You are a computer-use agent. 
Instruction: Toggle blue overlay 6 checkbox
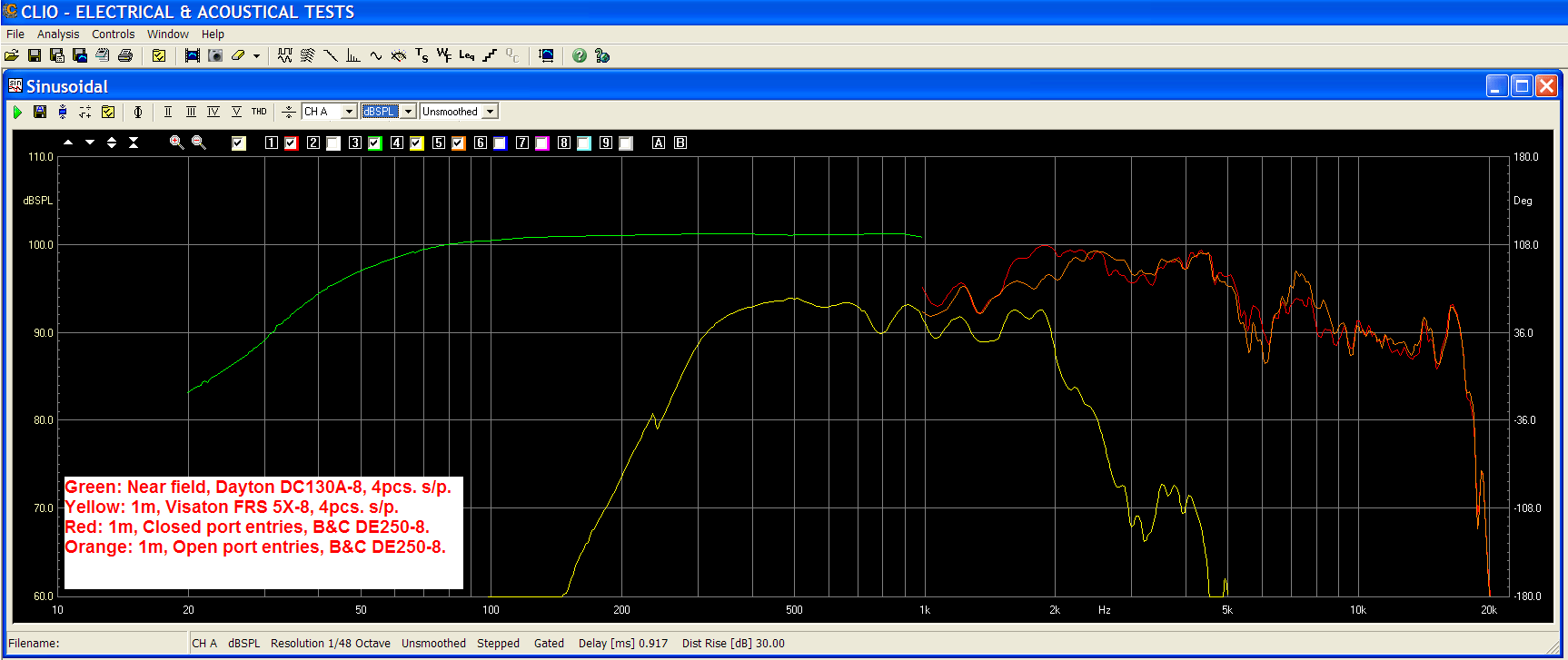(501, 143)
